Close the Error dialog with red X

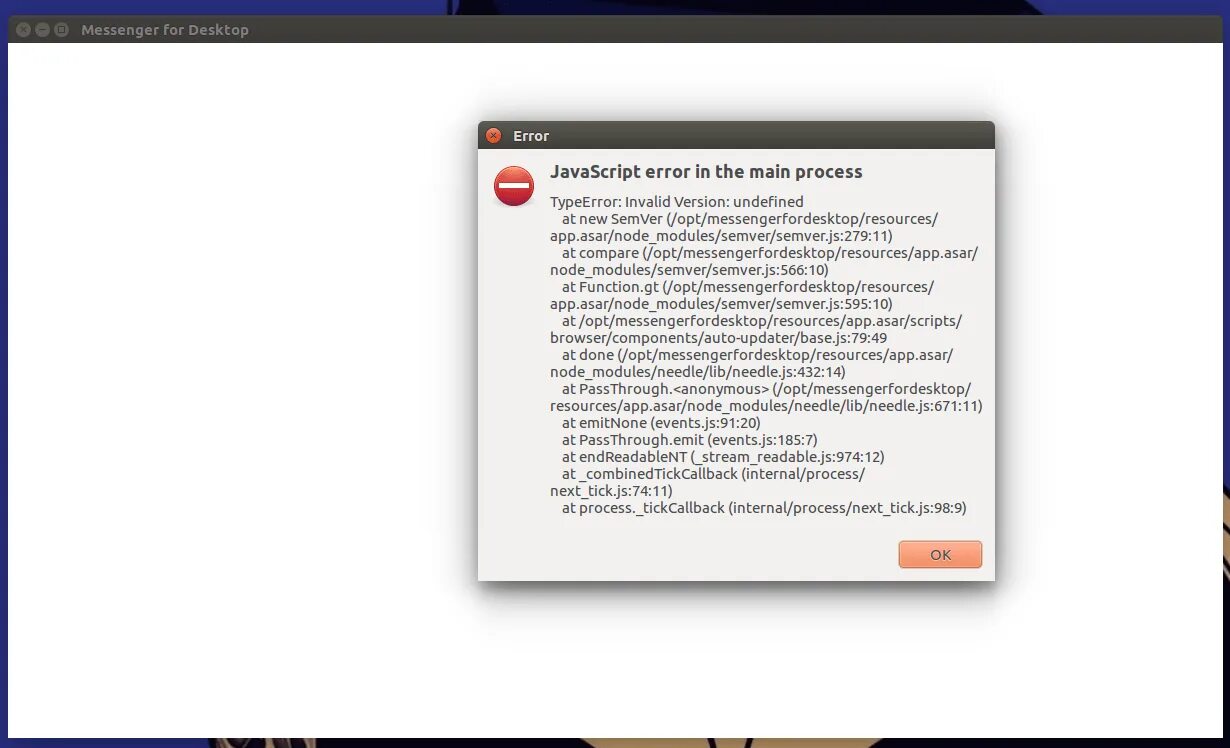(x=493, y=136)
